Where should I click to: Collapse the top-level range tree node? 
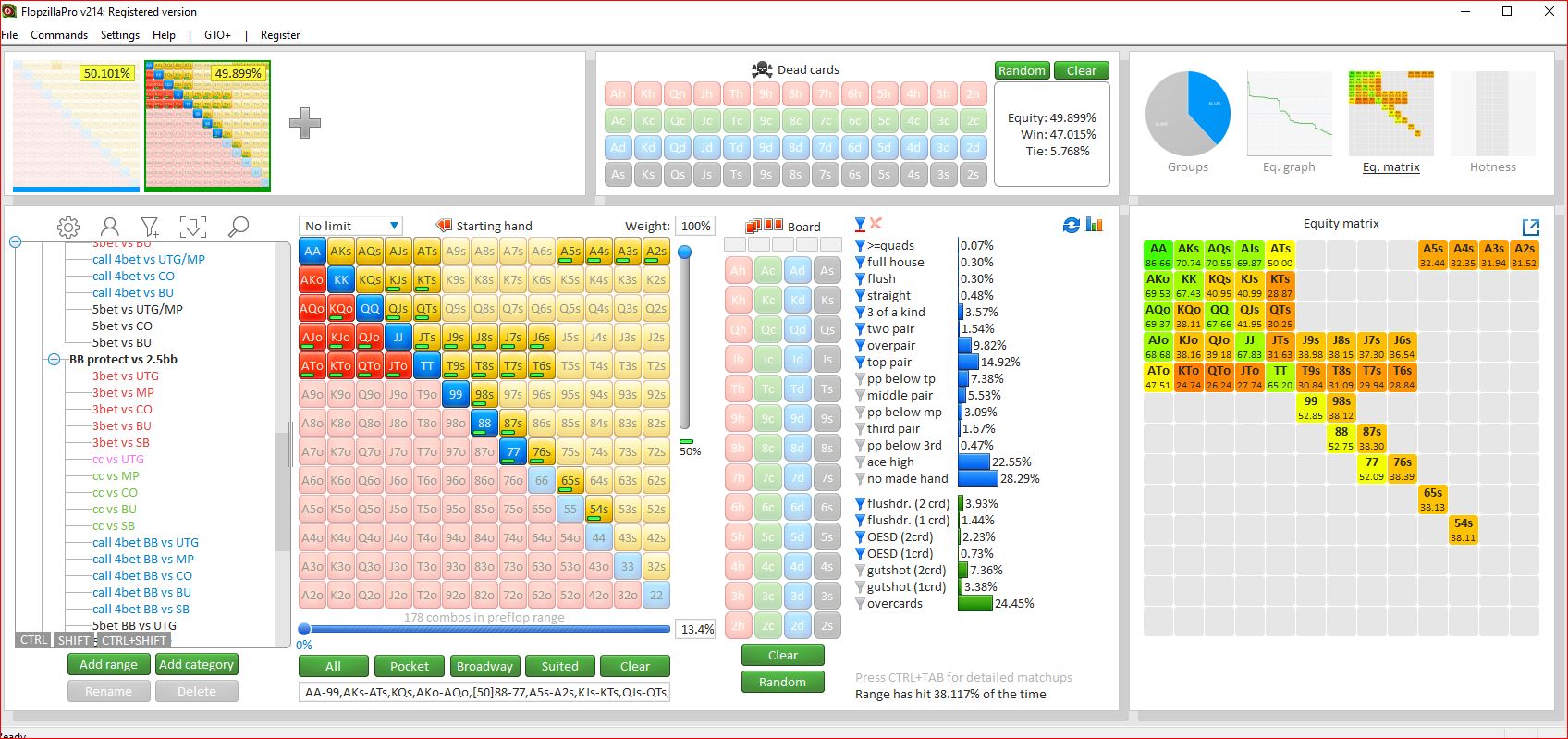coord(15,242)
